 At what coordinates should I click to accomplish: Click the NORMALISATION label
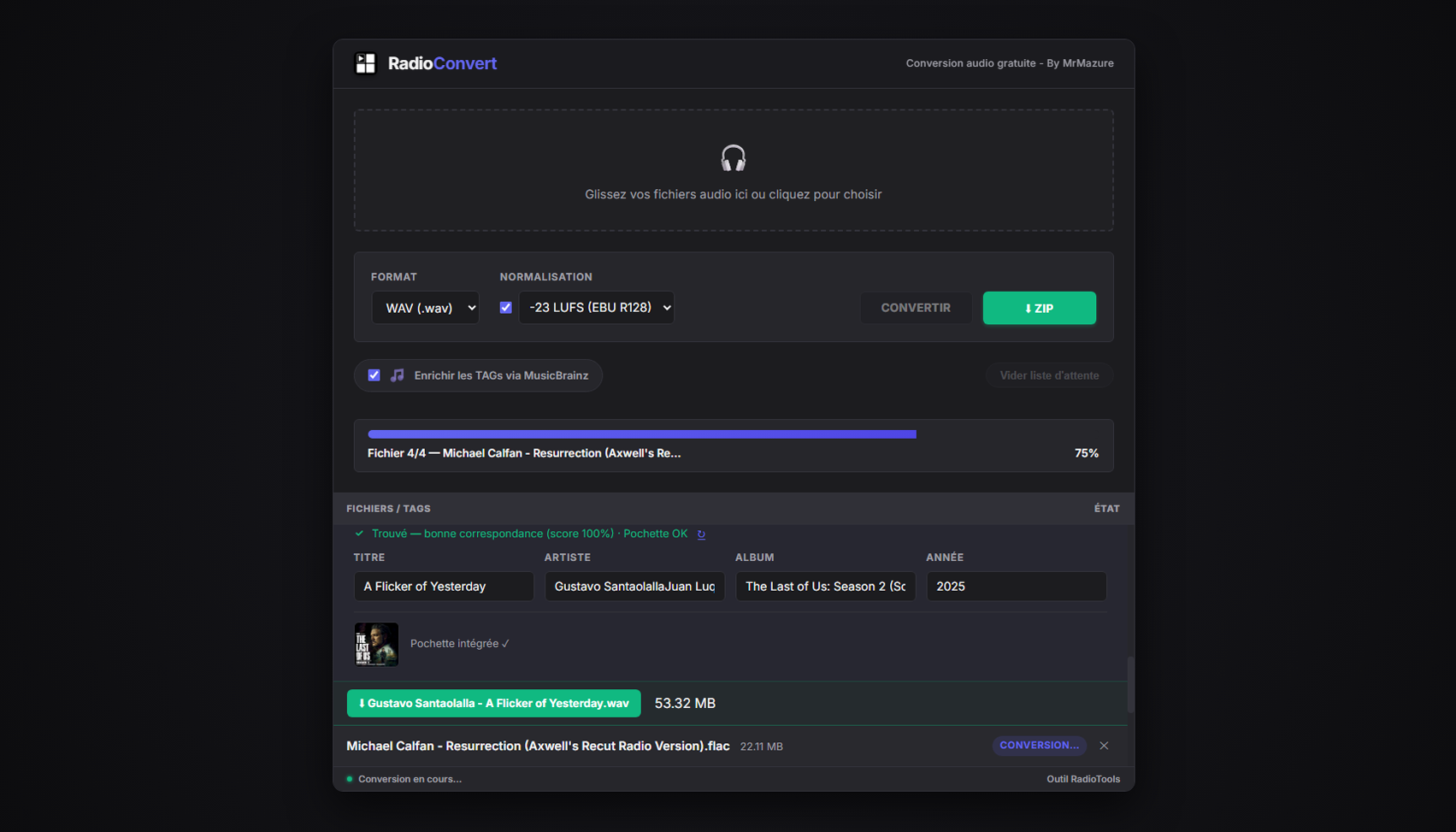pos(546,277)
